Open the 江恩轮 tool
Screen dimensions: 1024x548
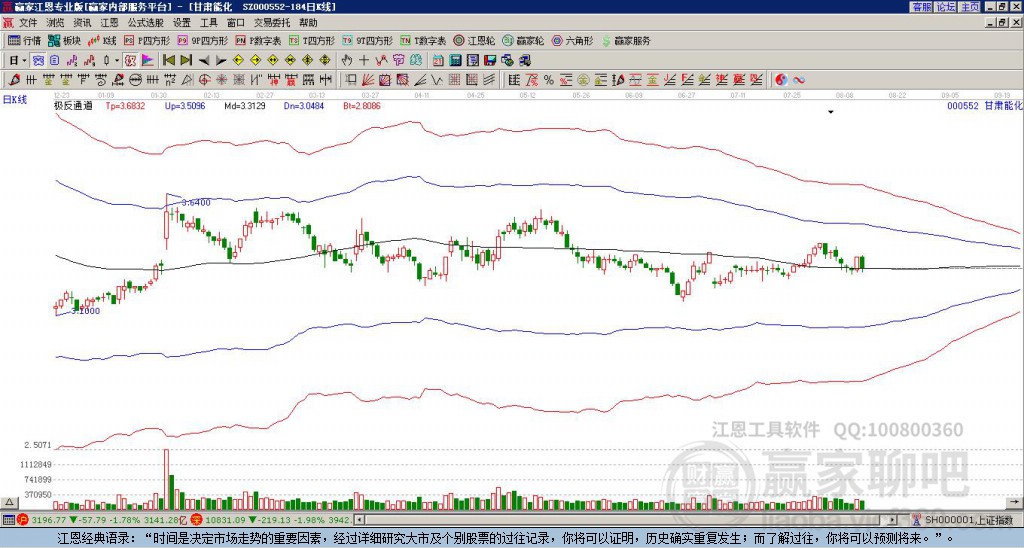(x=475, y=40)
